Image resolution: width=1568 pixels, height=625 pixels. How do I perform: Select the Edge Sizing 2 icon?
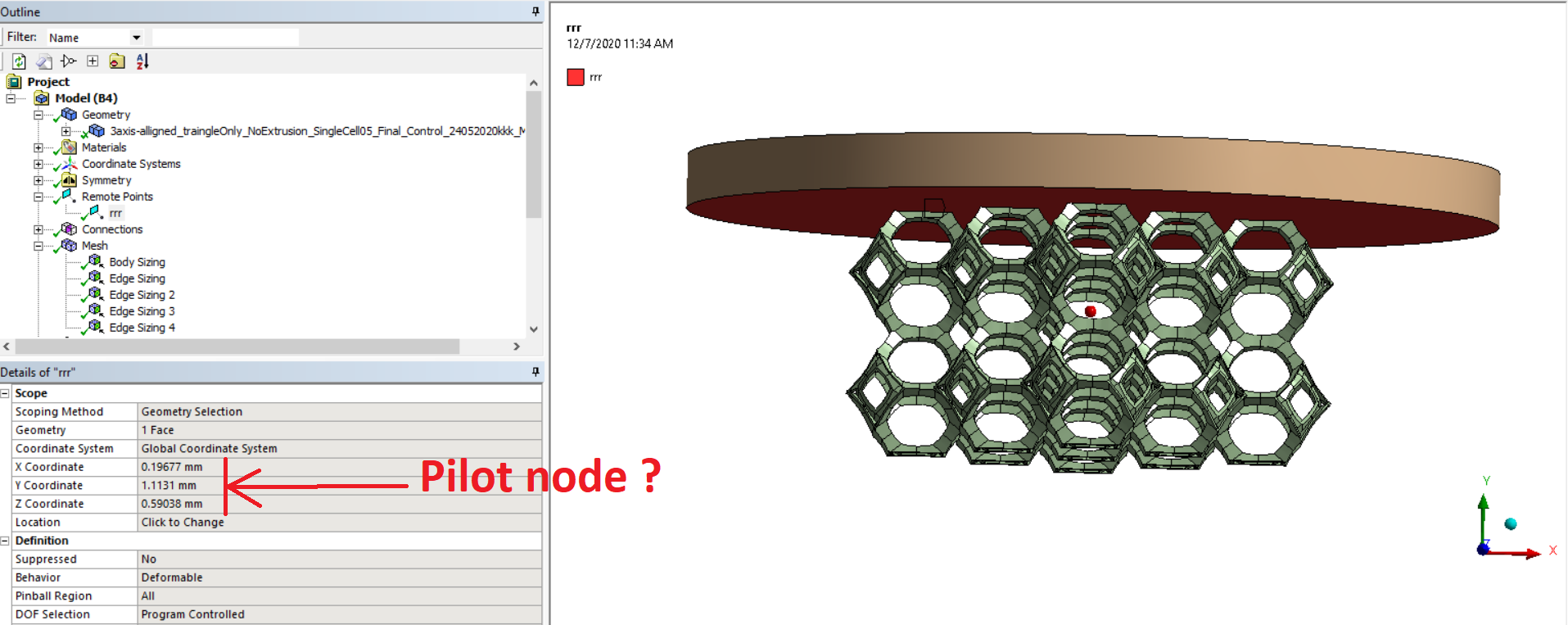tap(96, 295)
